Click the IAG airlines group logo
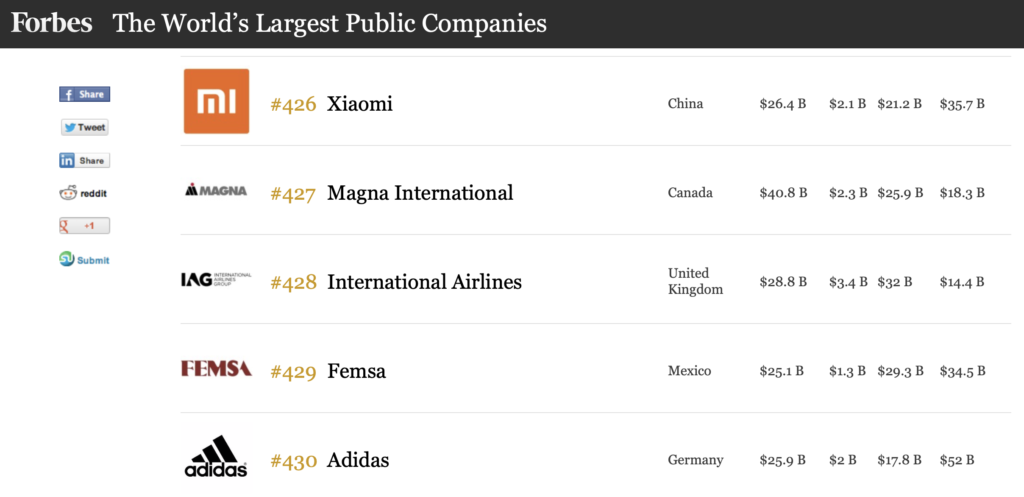The image size is (1024, 497). point(216,280)
